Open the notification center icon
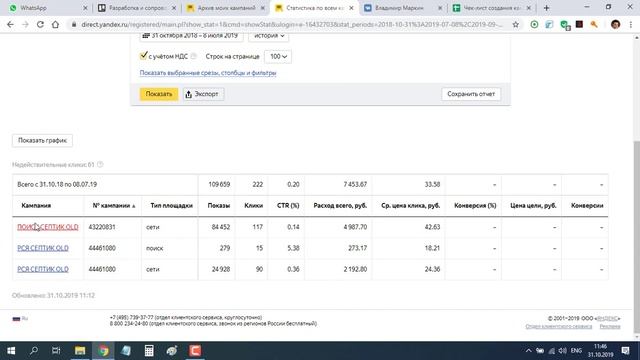640x360 pixels. [625, 351]
